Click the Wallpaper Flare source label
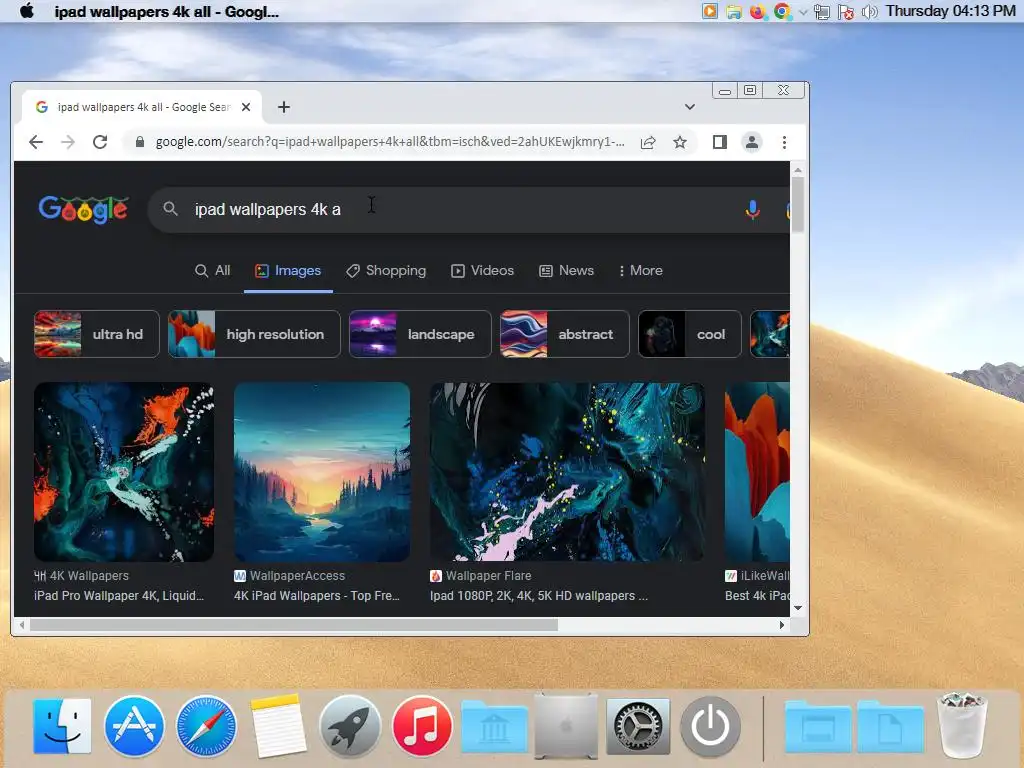 488,575
